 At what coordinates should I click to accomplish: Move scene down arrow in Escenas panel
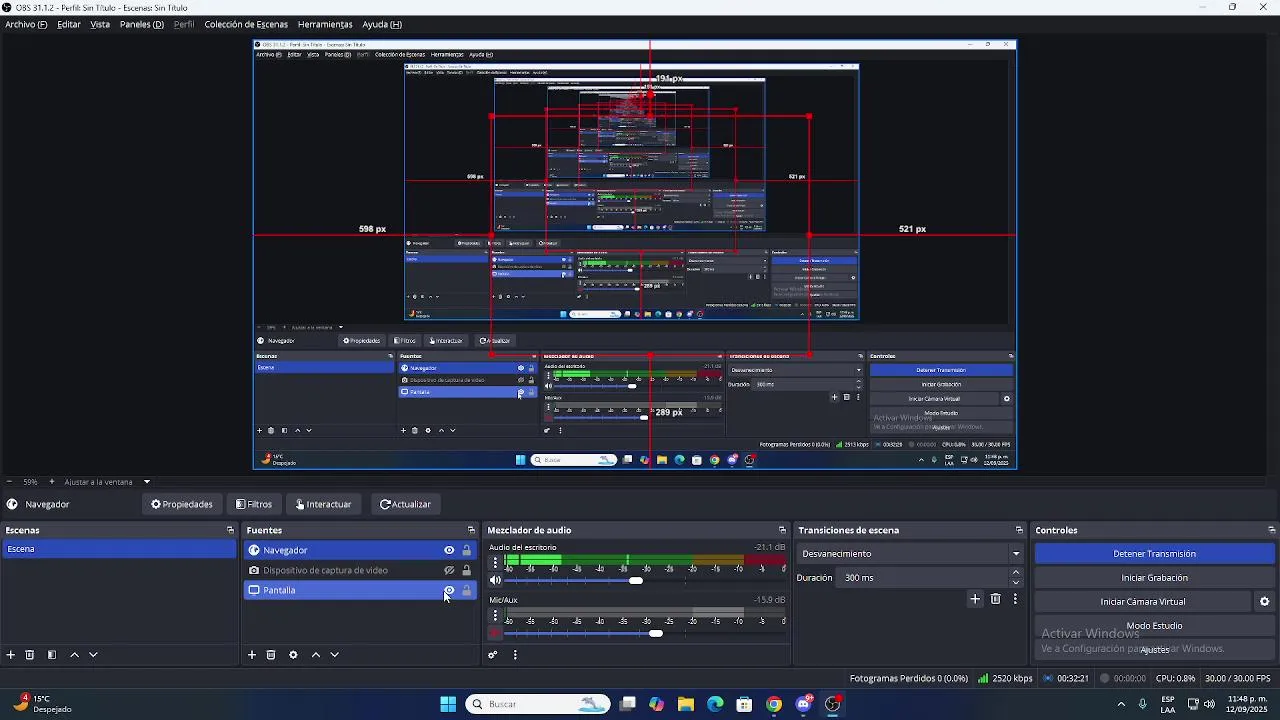93,655
